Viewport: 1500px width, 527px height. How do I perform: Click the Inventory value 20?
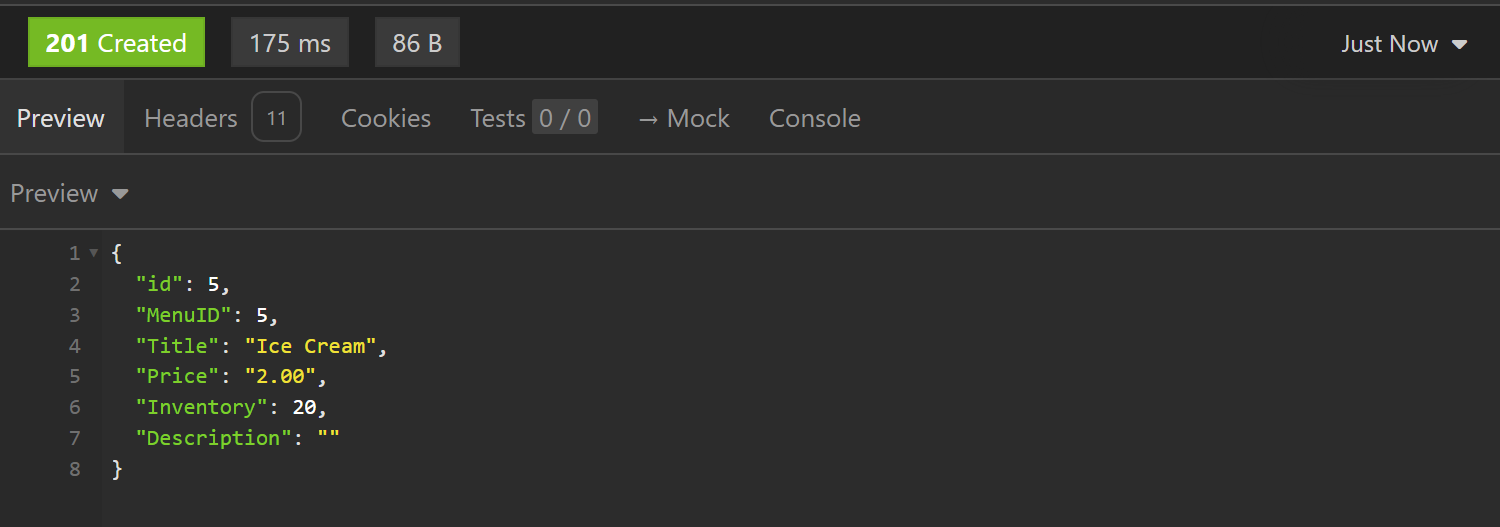[304, 407]
